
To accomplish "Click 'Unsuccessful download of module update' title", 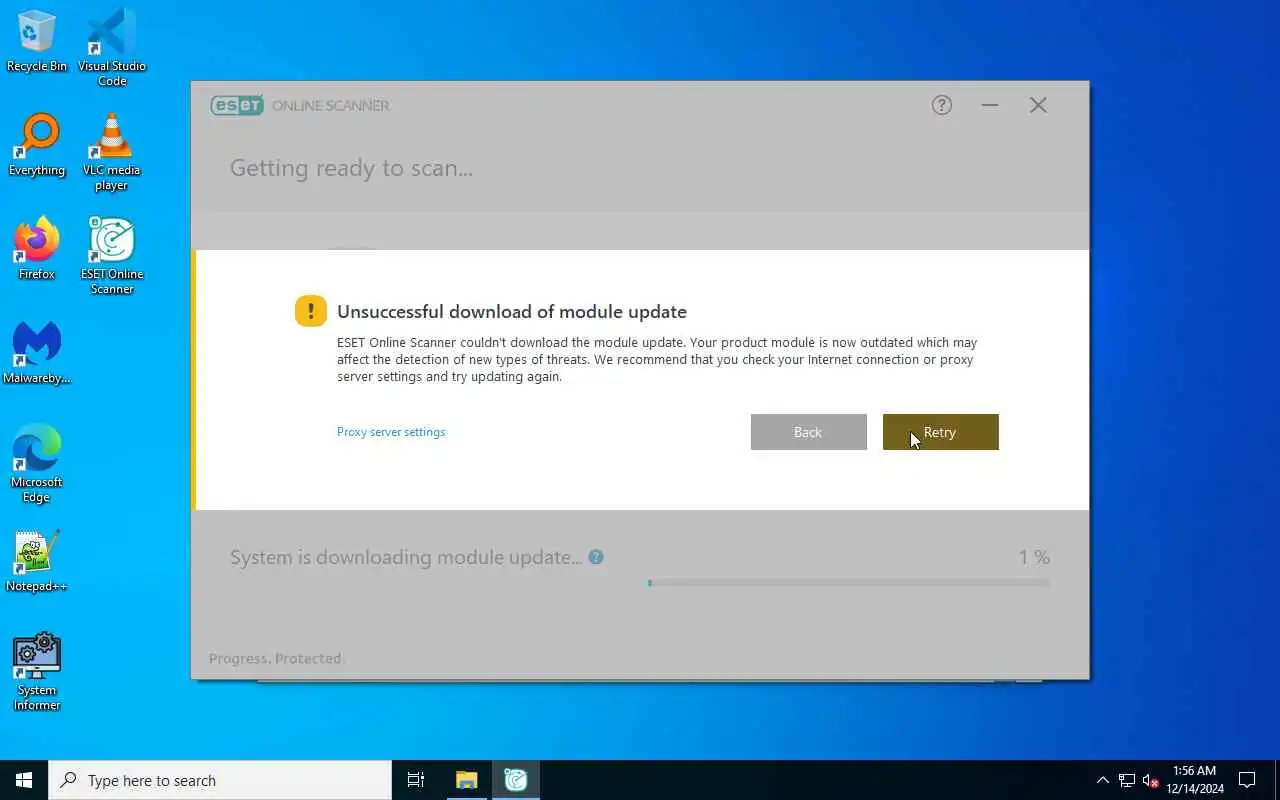I will click(512, 311).
